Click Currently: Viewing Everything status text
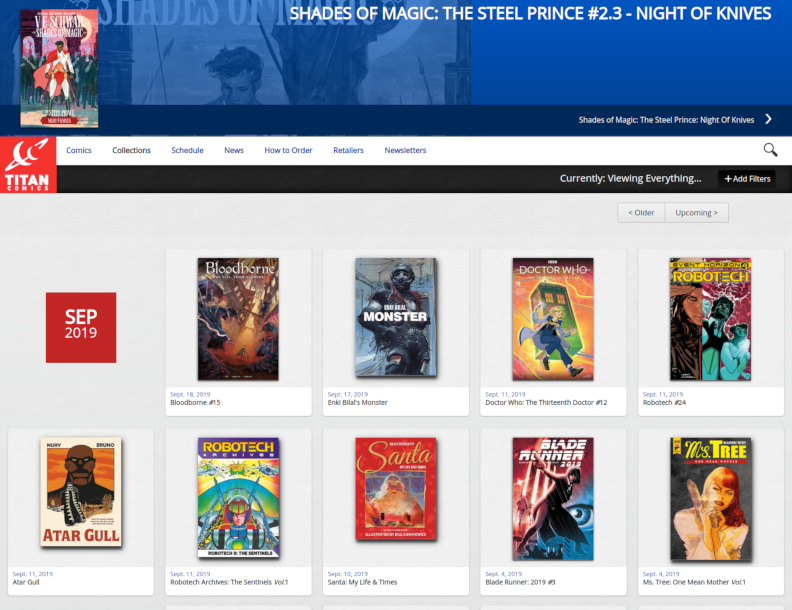792x610 pixels. [x=630, y=178]
